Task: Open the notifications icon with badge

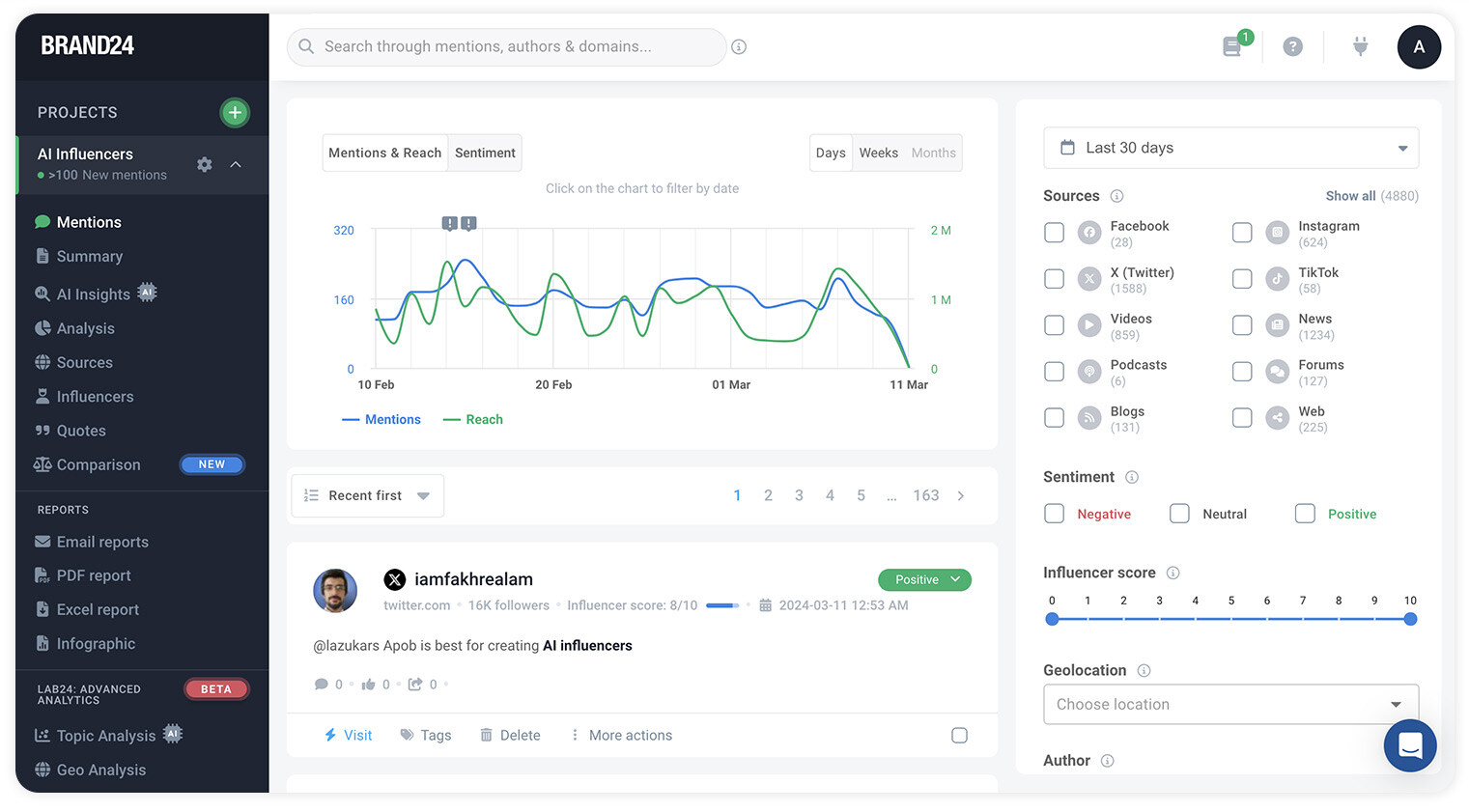Action: click(x=1233, y=46)
